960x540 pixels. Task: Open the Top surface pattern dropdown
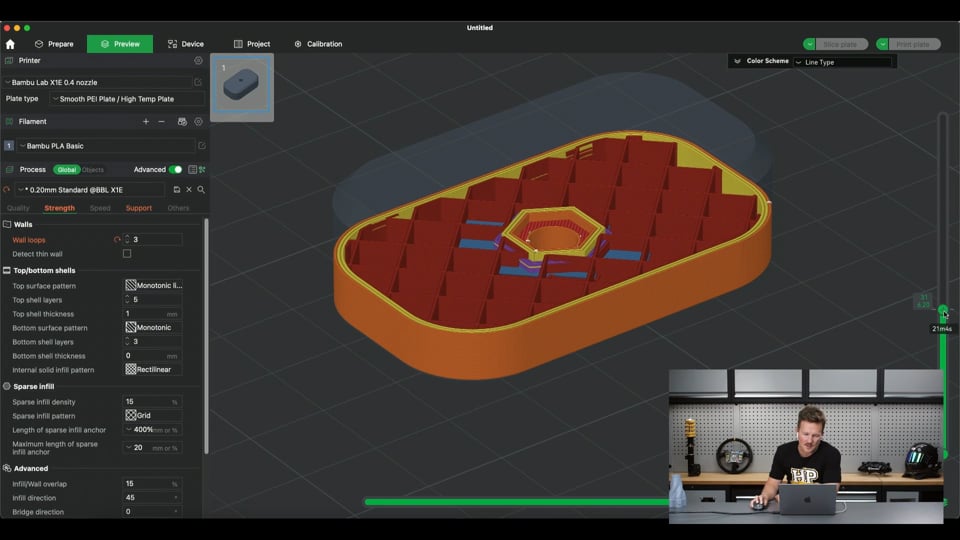(x=153, y=285)
